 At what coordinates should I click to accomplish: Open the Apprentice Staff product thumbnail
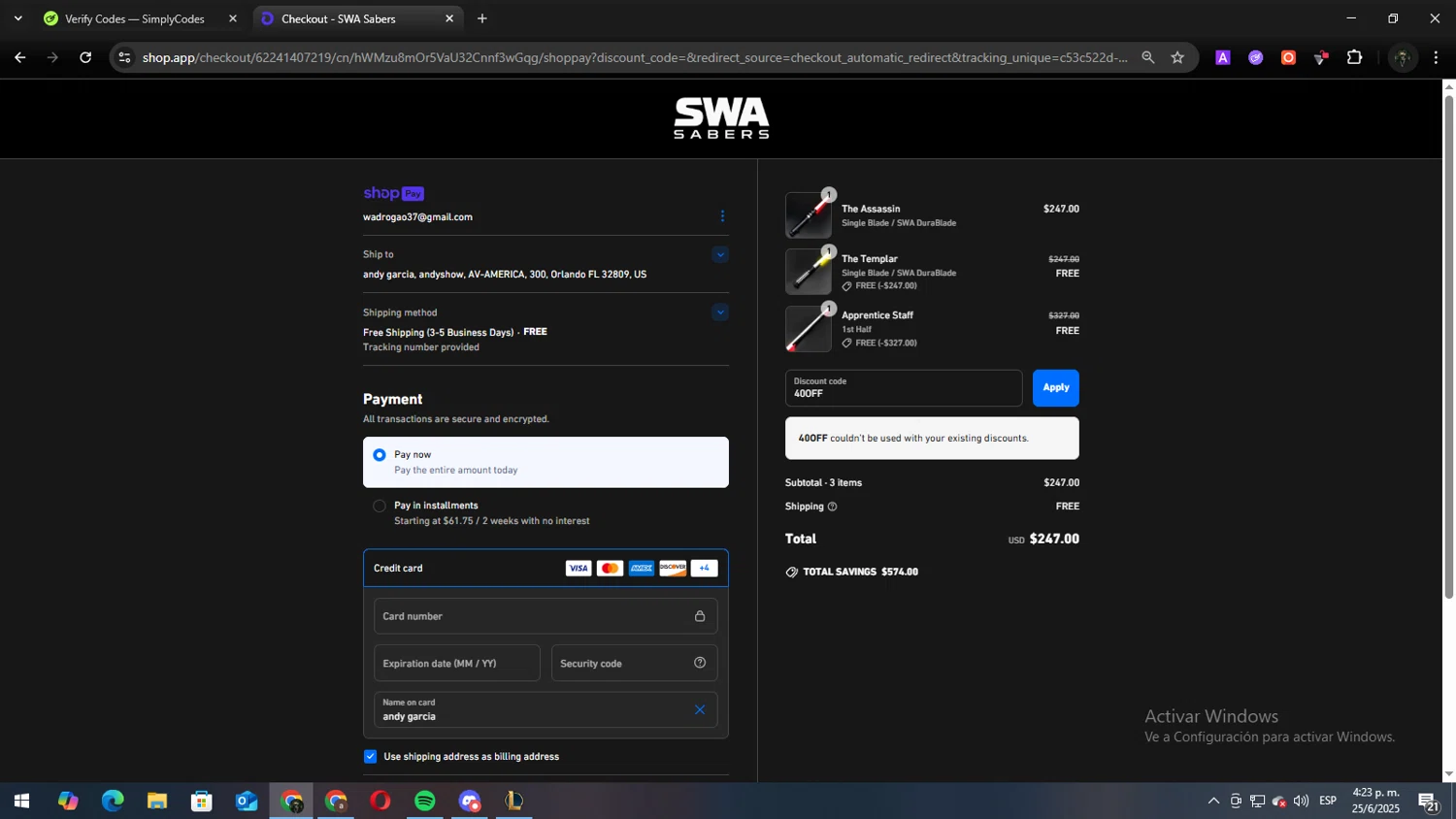click(x=809, y=329)
